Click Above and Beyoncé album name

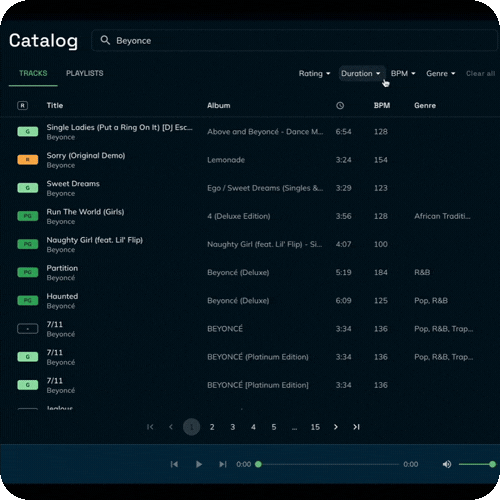(x=265, y=132)
